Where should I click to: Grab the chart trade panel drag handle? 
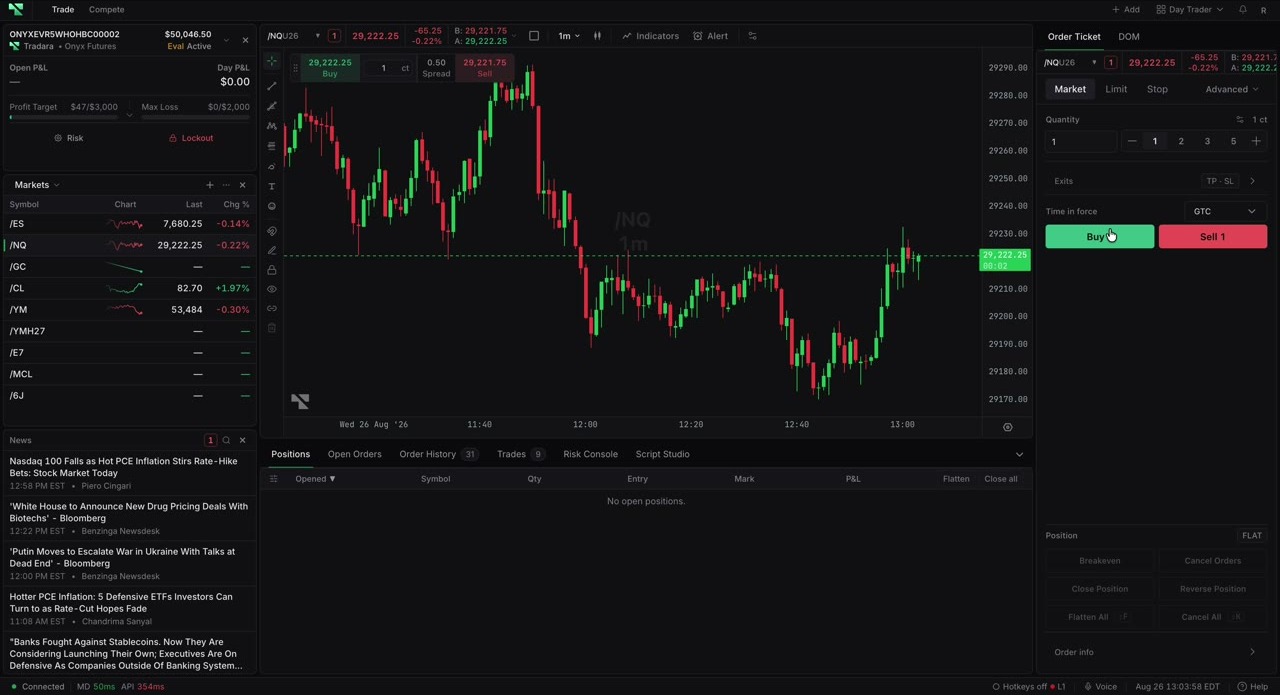[295, 68]
